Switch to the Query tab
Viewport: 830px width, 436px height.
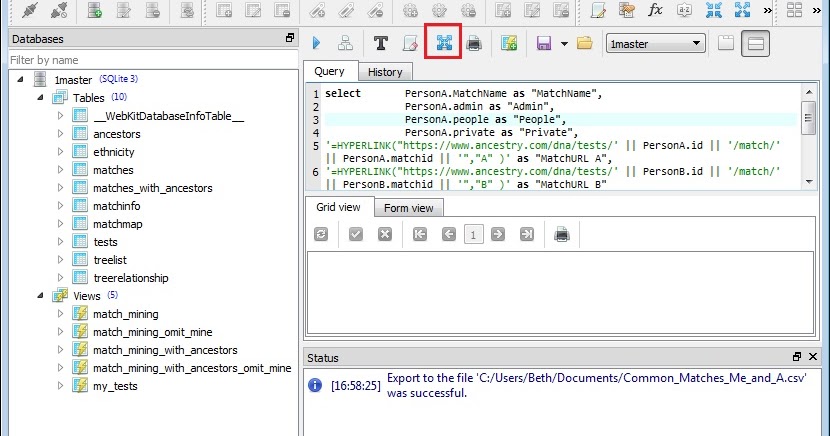[329, 71]
